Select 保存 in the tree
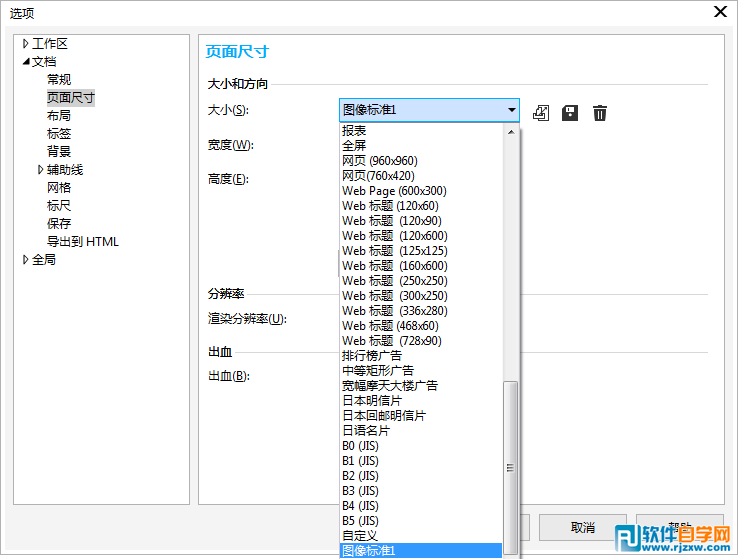The image size is (738, 559). [x=59, y=224]
